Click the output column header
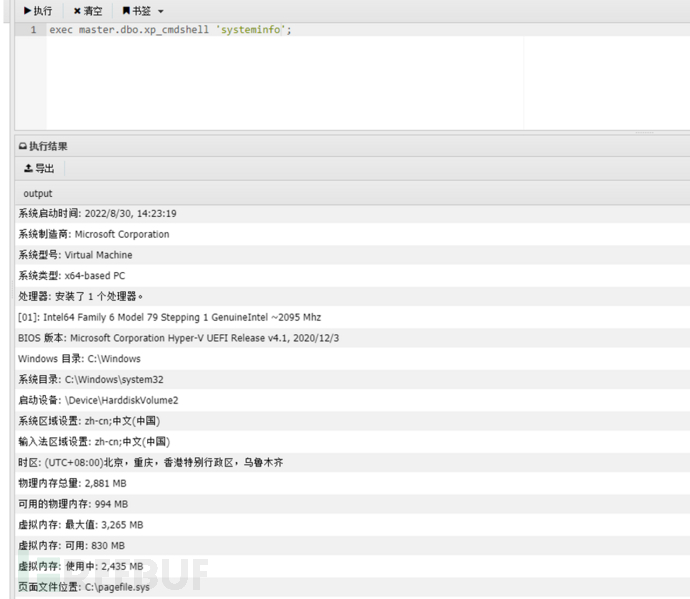Screen dimensions: 690x599 pos(352,194)
